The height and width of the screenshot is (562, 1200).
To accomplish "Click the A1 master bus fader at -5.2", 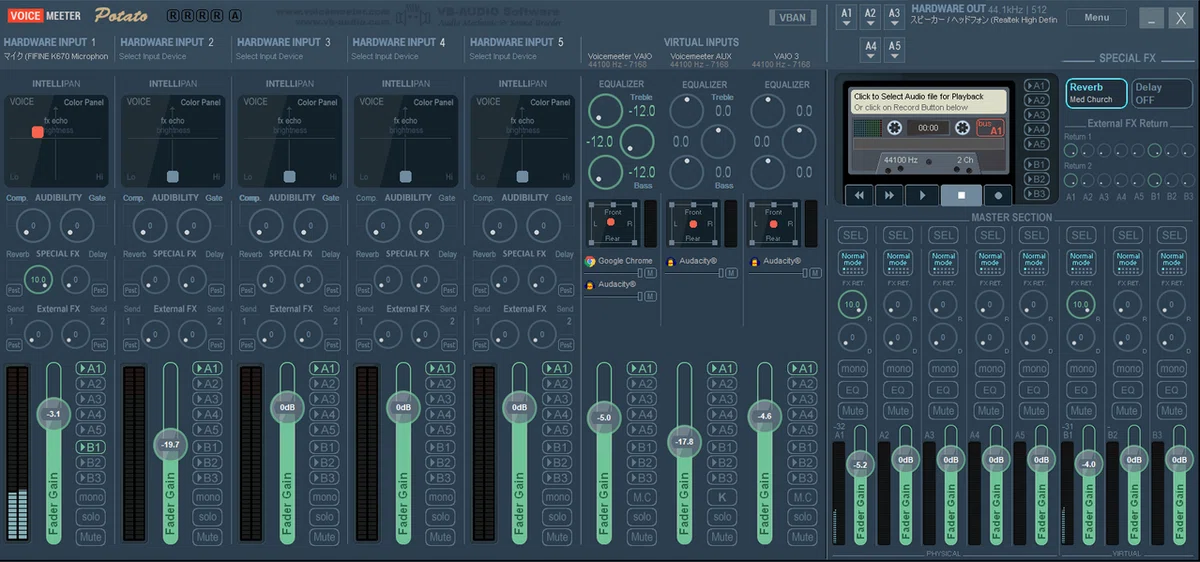I will 859,465.
